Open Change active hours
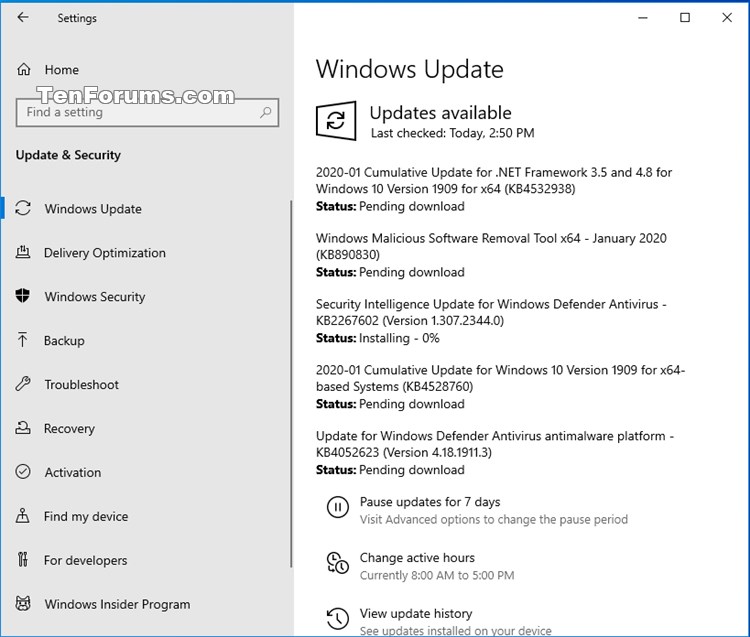Viewport: 750px width, 637px height. pyautogui.click(x=417, y=558)
